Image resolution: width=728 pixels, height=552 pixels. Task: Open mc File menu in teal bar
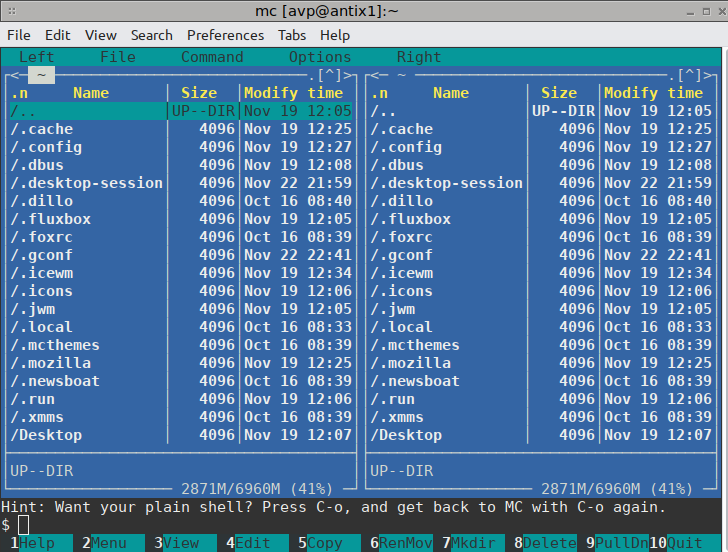118,57
